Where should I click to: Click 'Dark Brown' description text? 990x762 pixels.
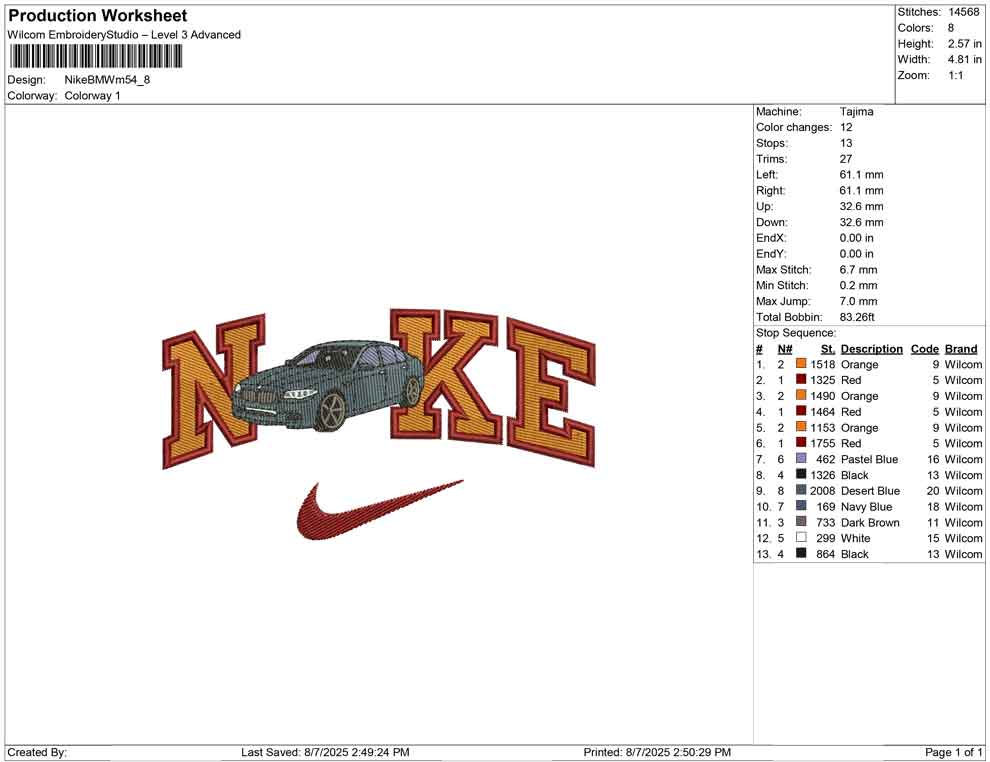coord(870,522)
